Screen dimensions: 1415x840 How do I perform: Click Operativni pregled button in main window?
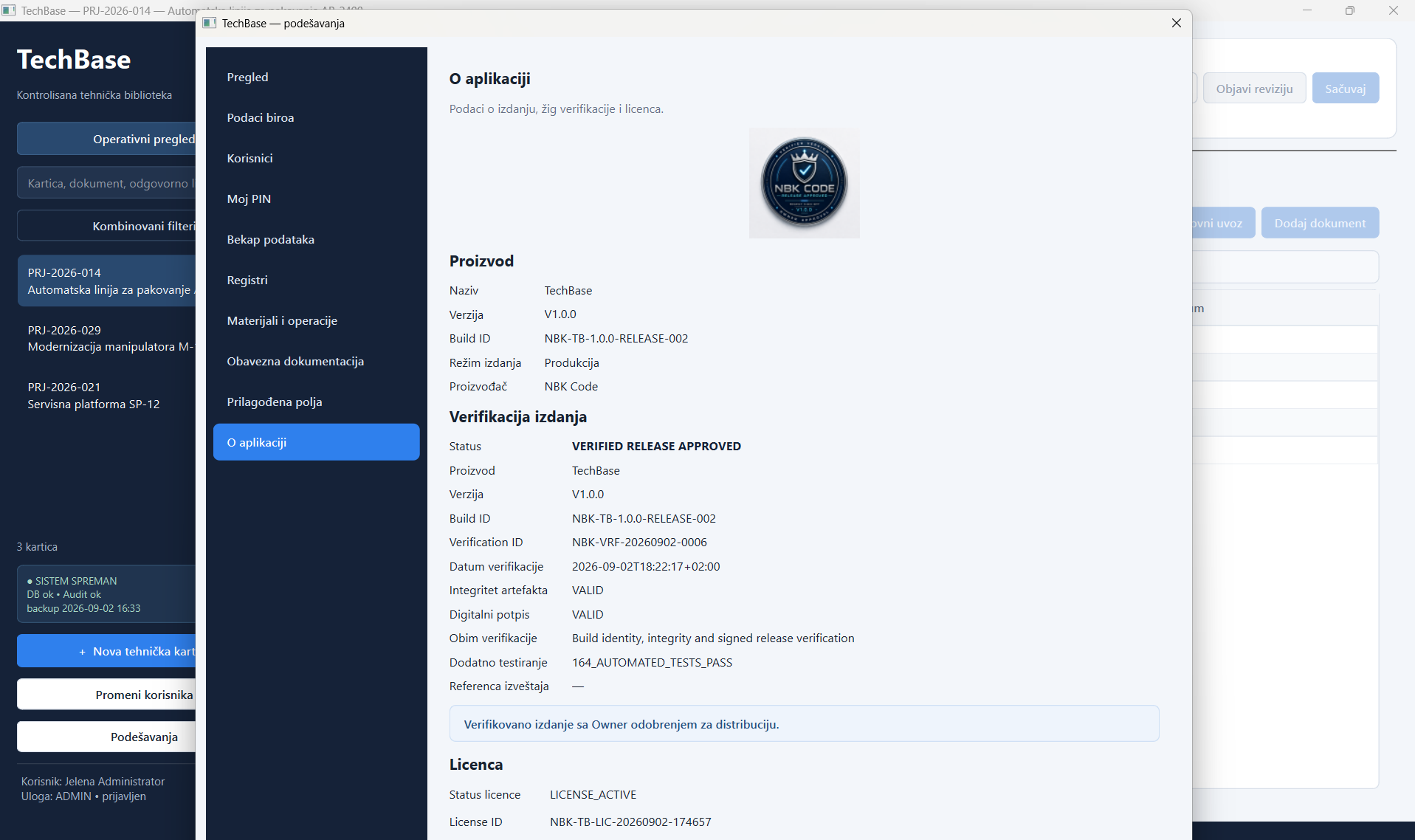tap(106, 139)
